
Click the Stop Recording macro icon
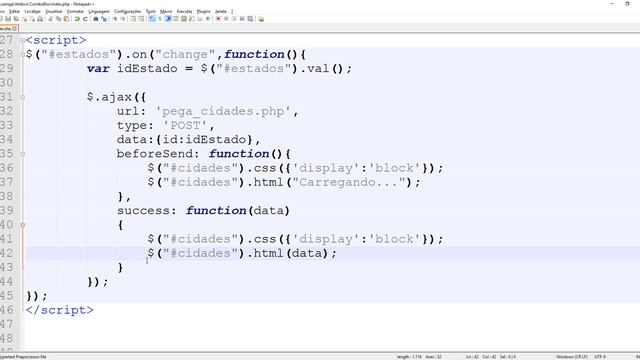pyautogui.click(x=227, y=19)
